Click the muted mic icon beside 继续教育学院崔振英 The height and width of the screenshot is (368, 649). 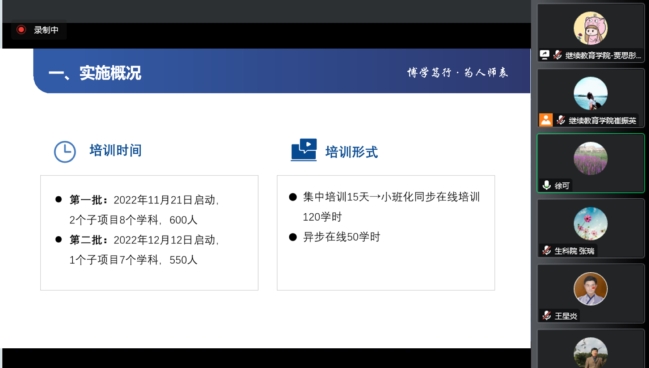(x=560, y=120)
